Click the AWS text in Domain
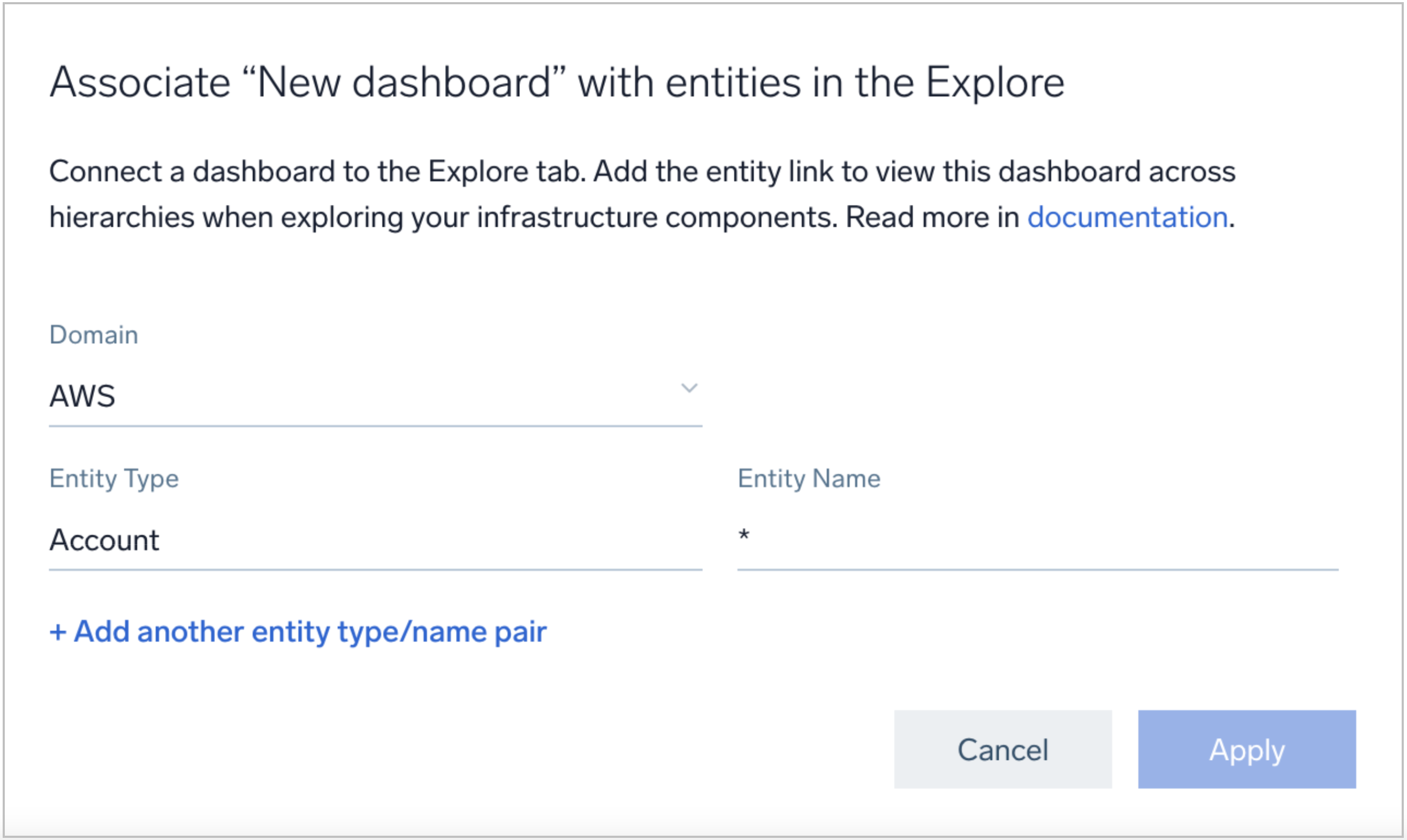Image resolution: width=1407 pixels, height=840 pixels. 83,396
